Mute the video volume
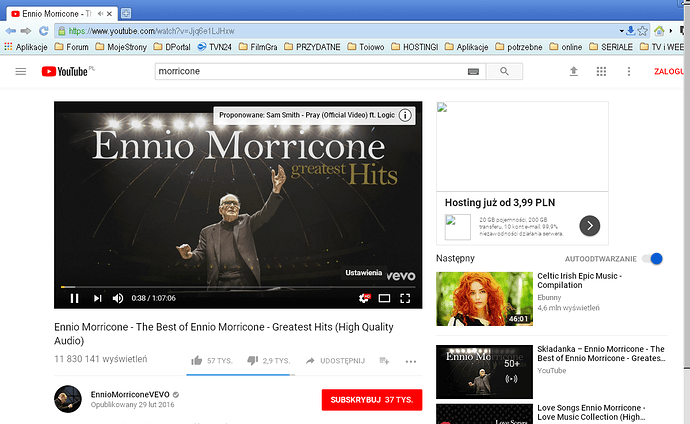The image size is (690, 424). pos(117,298)
